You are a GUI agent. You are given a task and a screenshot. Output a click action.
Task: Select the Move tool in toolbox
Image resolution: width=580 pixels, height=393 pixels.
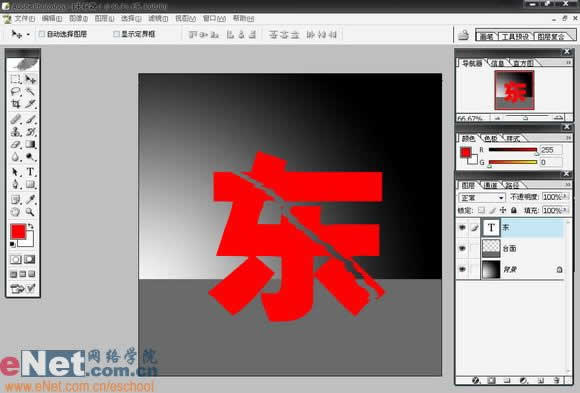(30, 79)
